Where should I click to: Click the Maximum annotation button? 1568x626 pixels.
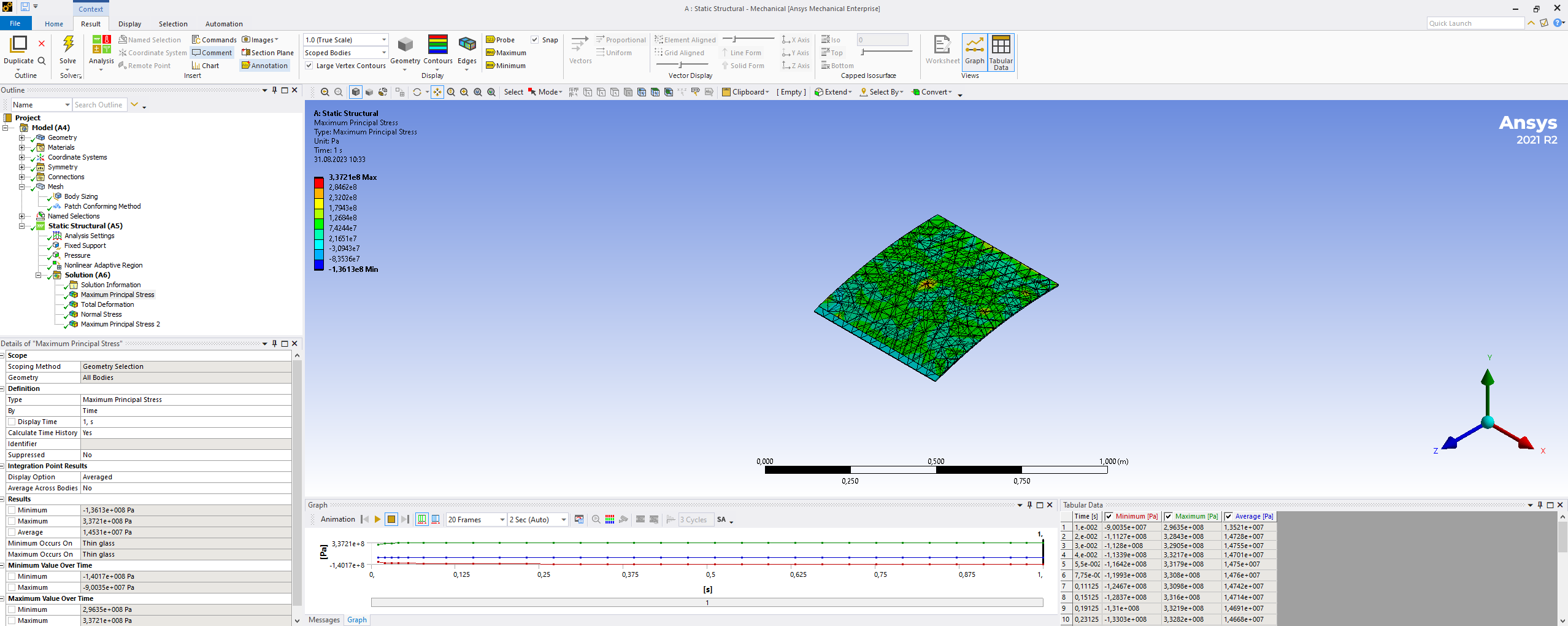pyautogui.click(x=506, y=53)
